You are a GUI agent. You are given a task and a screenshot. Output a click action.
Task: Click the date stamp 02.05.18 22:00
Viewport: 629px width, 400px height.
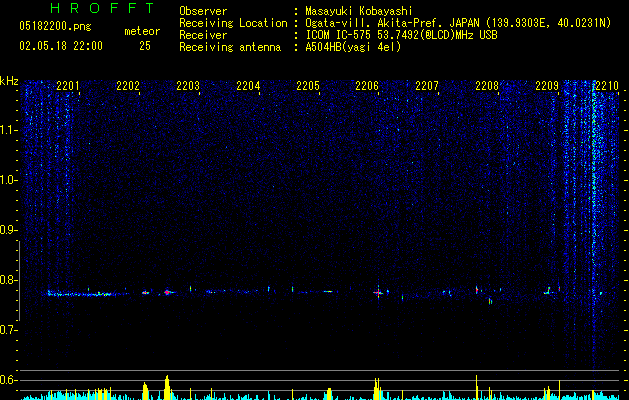(x=61, y=46)
